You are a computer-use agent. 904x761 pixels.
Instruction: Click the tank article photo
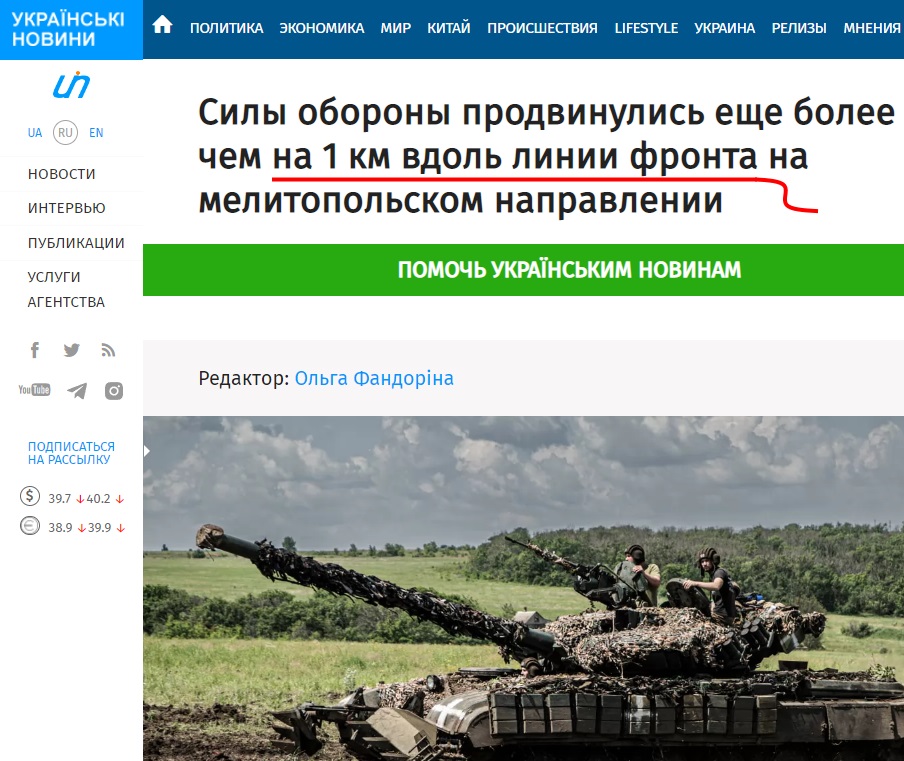pyautogui.click(x=523, y=589)
